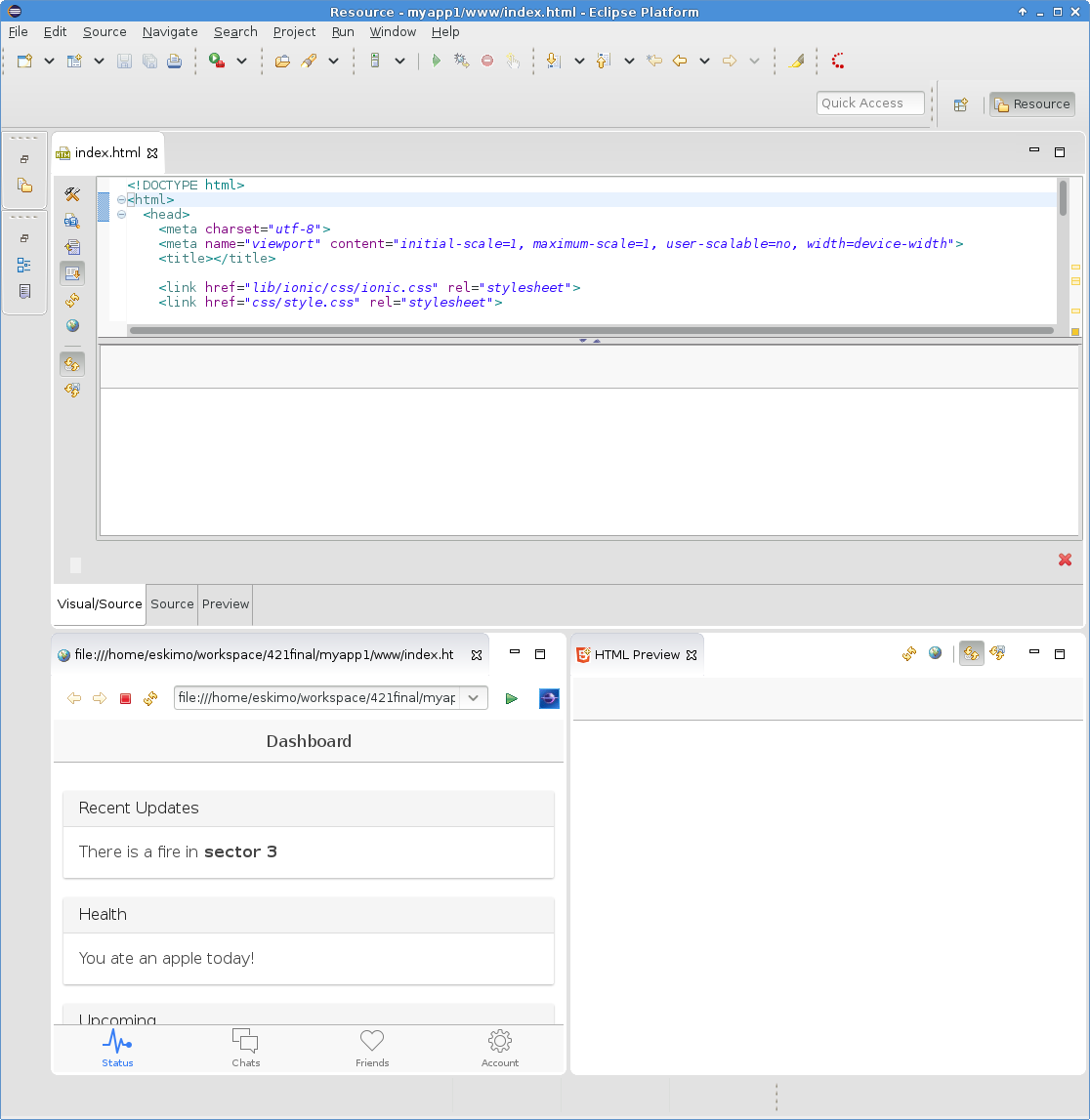Click the Resource perspective button

pyautogui.click(x=1032, y=104)
